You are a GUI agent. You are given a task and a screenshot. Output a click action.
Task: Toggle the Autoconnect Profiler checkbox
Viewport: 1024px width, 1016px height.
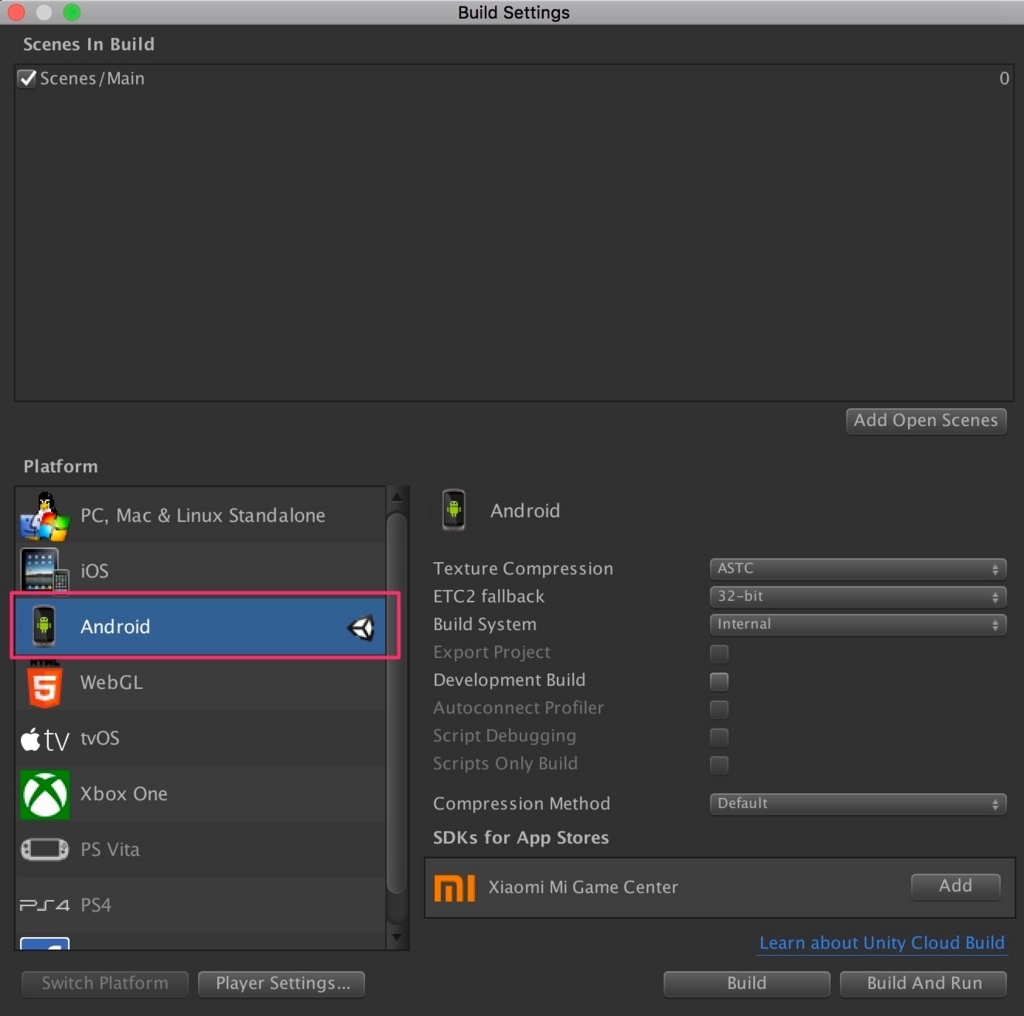719,708
